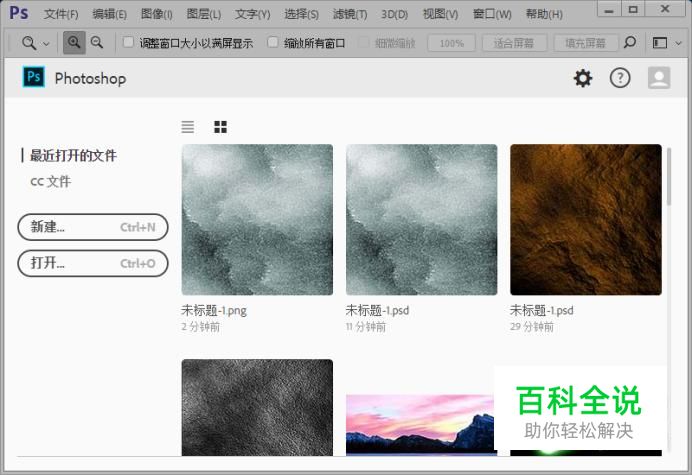Toggle the 细微缩放 checkbox

click(x=364, y=42)
